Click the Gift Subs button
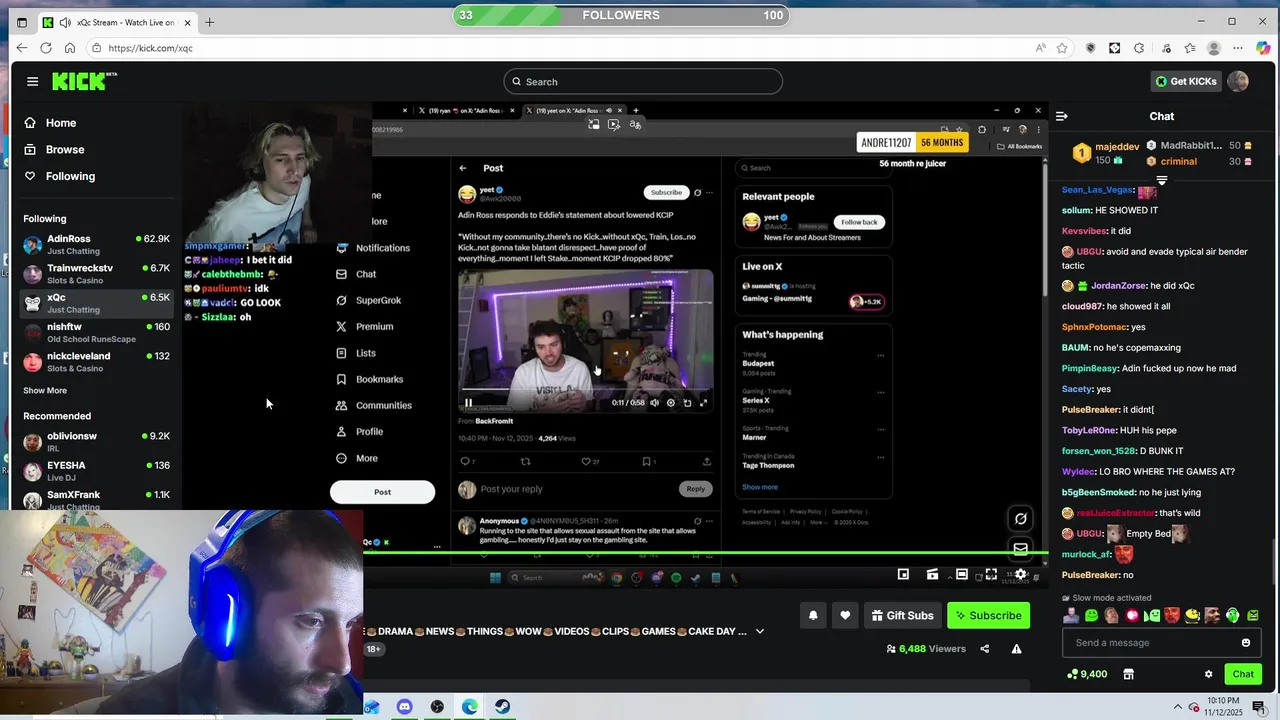 click(902, 615)
